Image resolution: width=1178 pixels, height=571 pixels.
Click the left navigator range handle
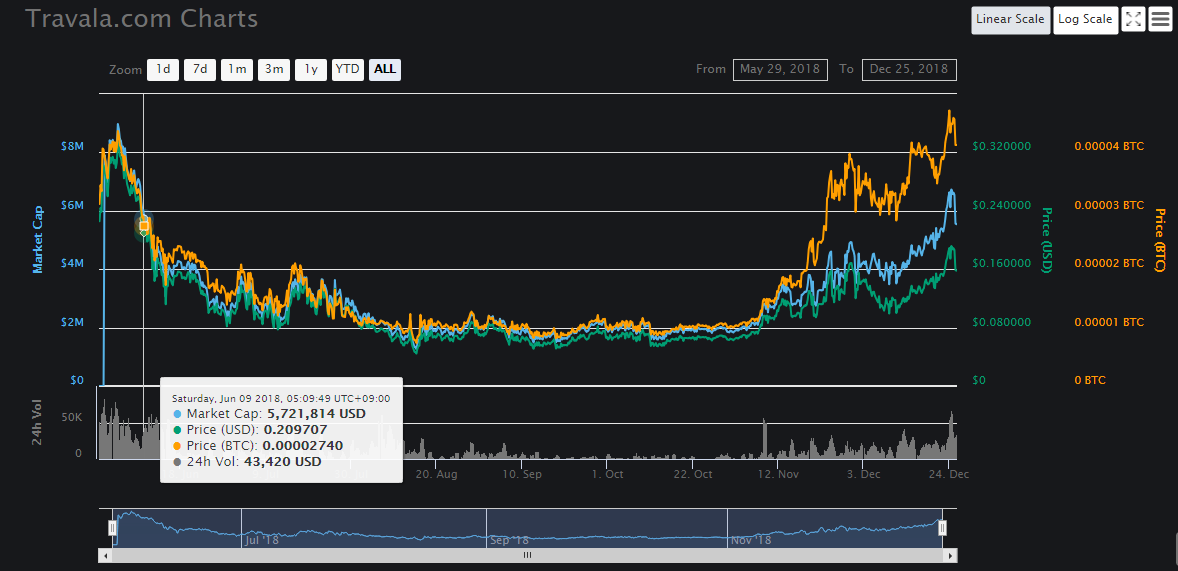(113, 528)
